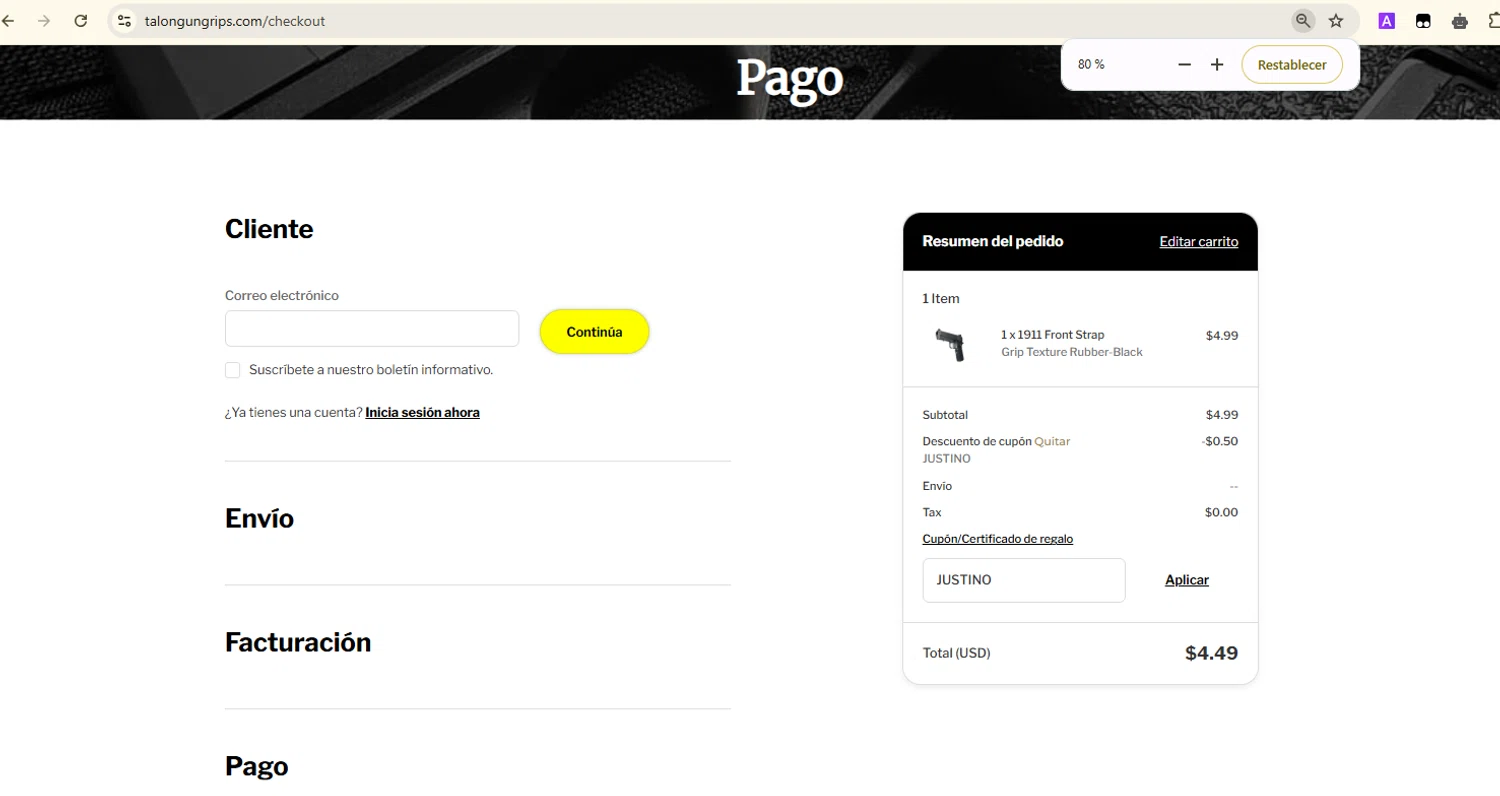Click the large Pago banner title
The image size is (1500, 796).
tap(790, 78)
